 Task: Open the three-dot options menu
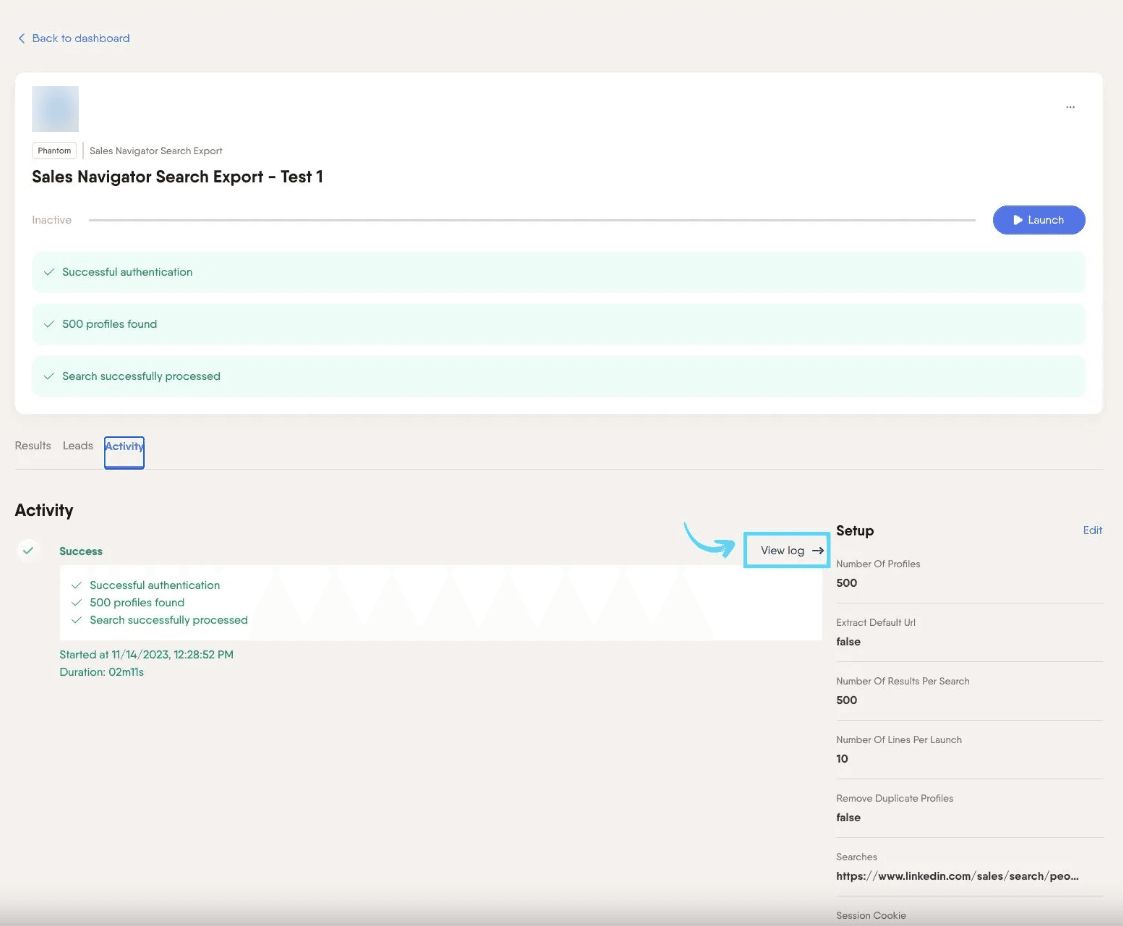tap(1070, 107)
